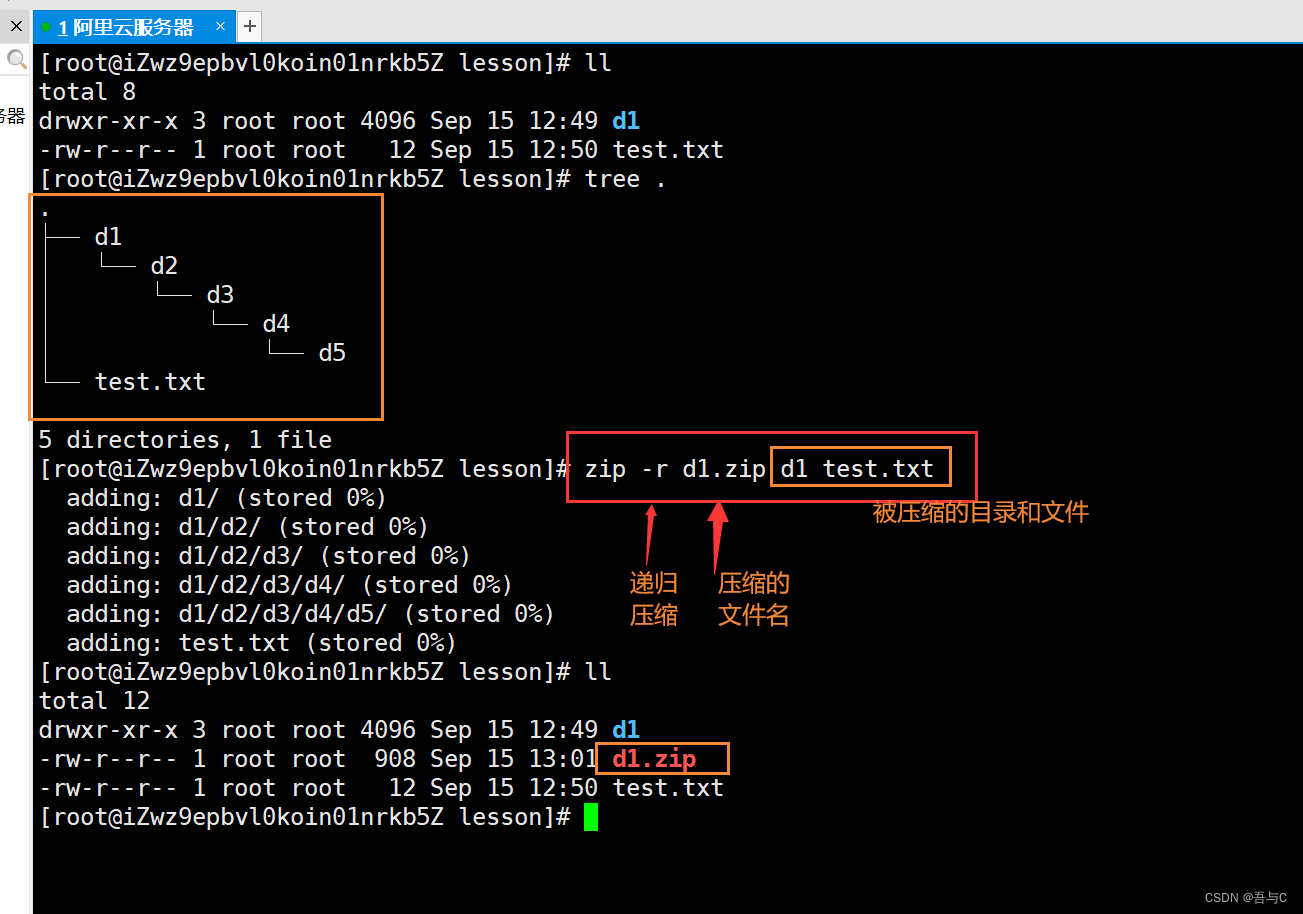Close the left side panel with X
Image resolution: width=1303 pixels, height=914 pixels.
tap(16, 26)
